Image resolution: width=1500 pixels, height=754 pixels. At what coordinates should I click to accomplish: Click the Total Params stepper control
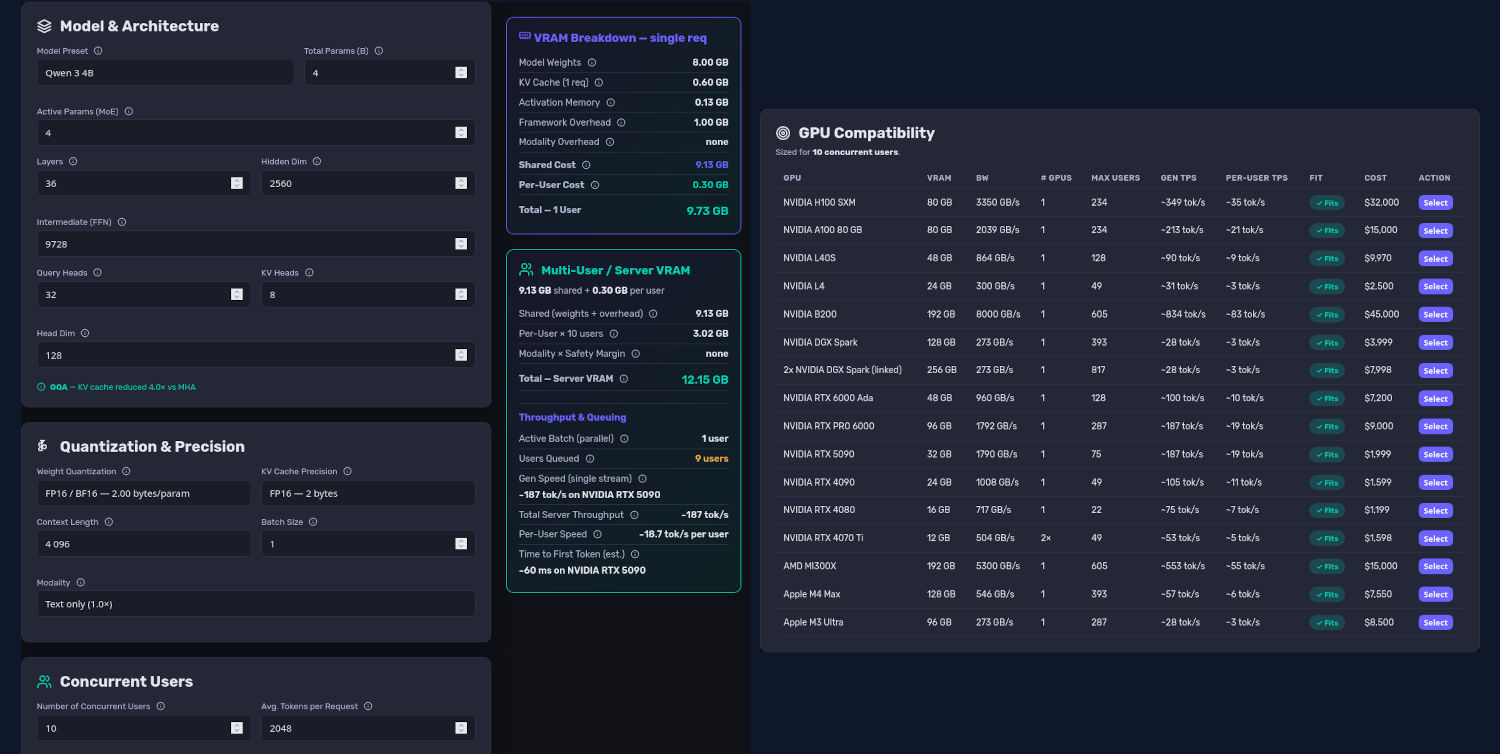coord(461,73)
